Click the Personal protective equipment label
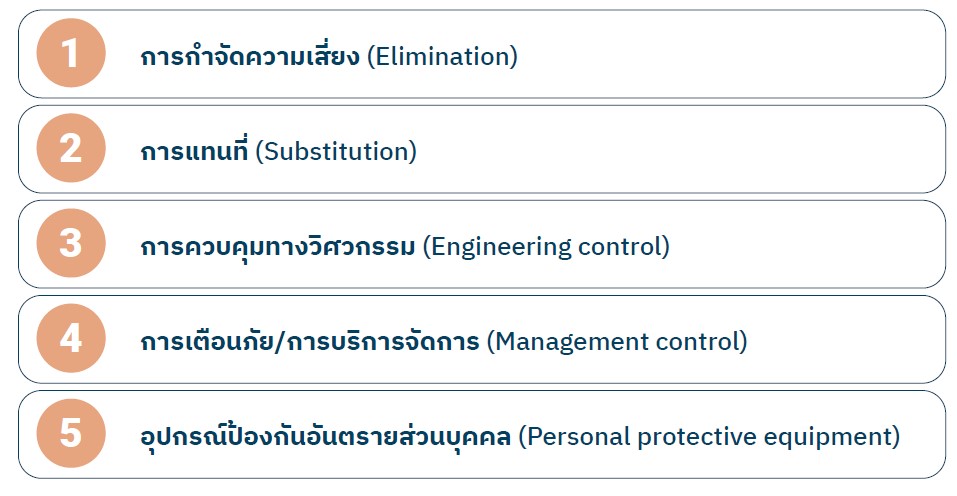The image size is (957, 496). 709,437
